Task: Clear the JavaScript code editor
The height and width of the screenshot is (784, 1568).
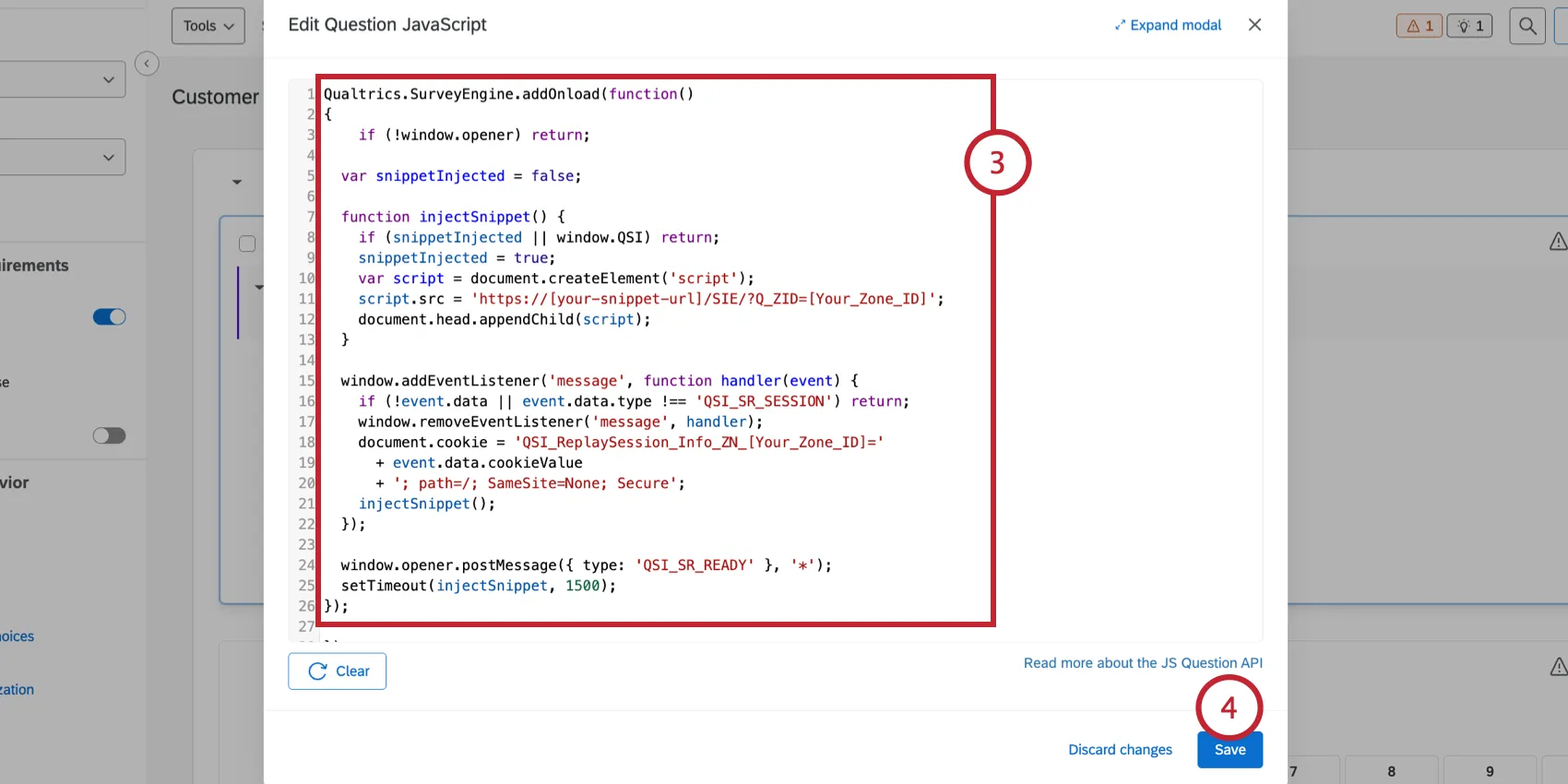Action: 337,671
